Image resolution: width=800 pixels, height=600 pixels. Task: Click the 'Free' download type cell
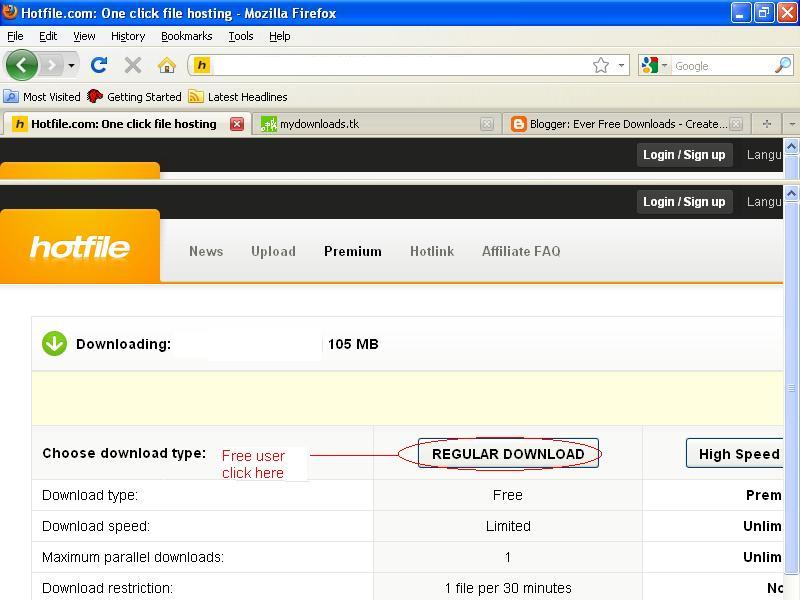(508, 495)
